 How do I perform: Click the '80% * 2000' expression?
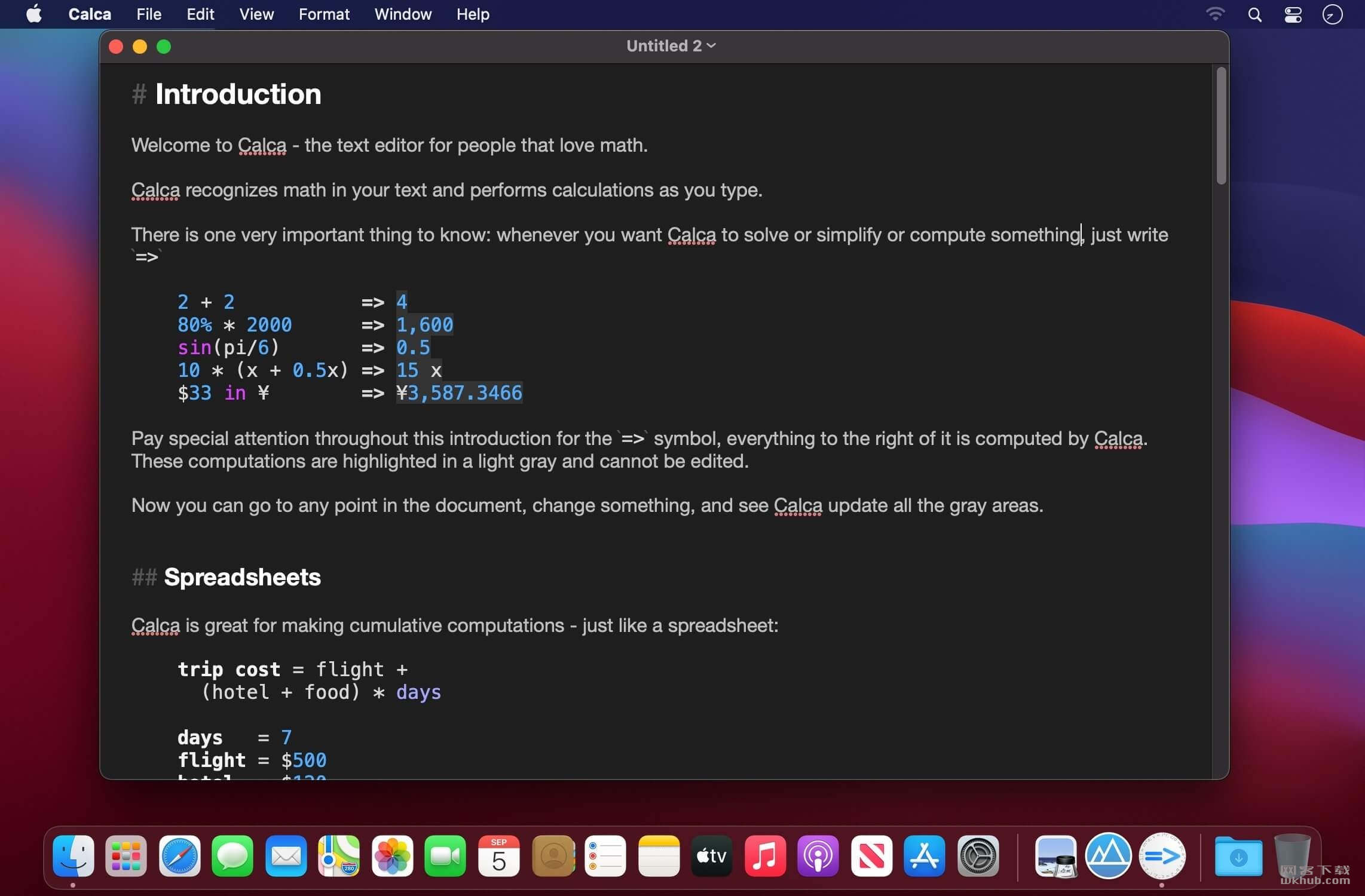235,325
